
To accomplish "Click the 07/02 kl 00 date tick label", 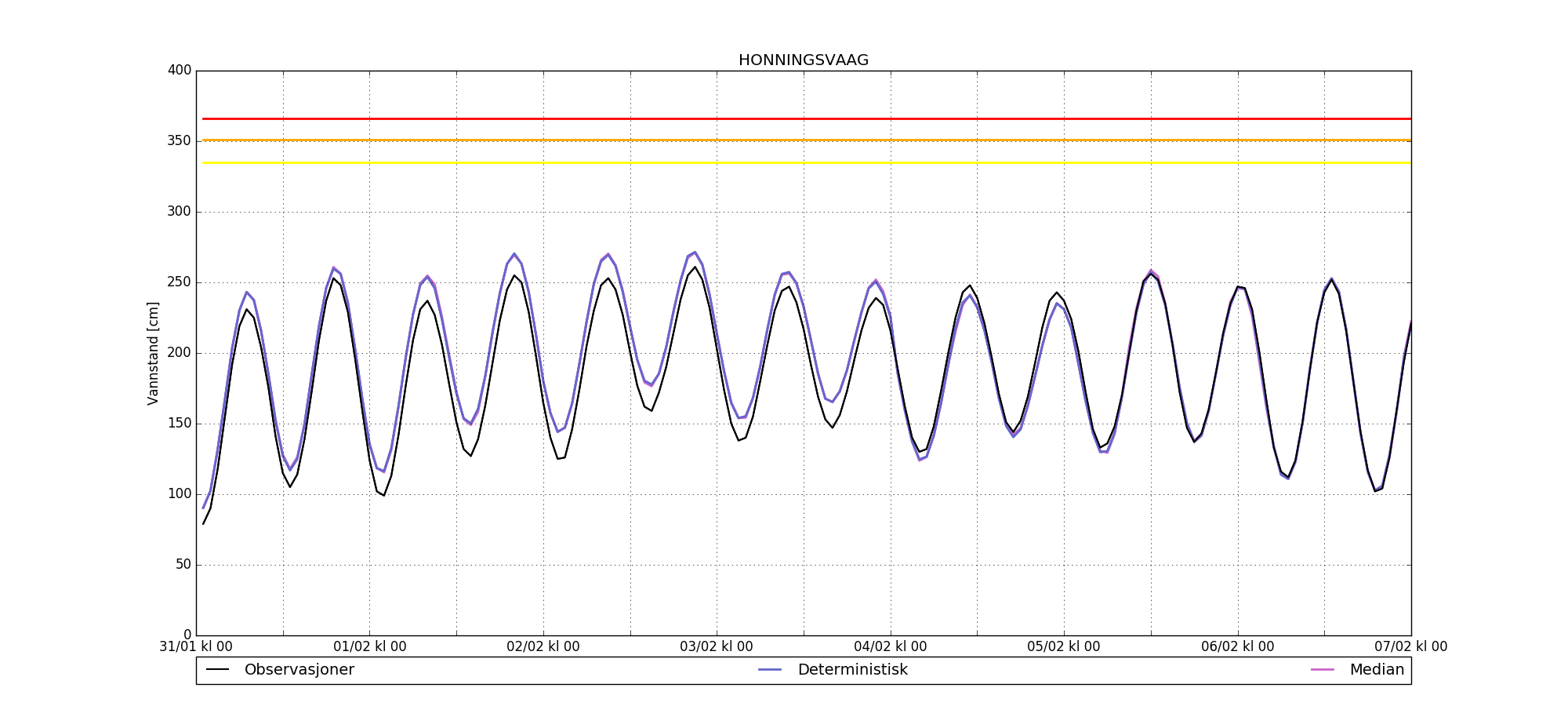I will (1410, 647).
